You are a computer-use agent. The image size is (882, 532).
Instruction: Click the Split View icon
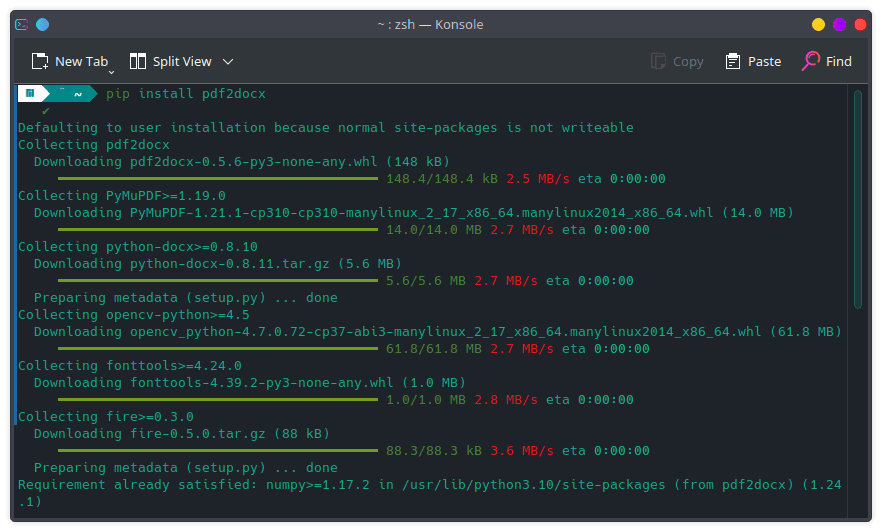(x=137, y=61)
